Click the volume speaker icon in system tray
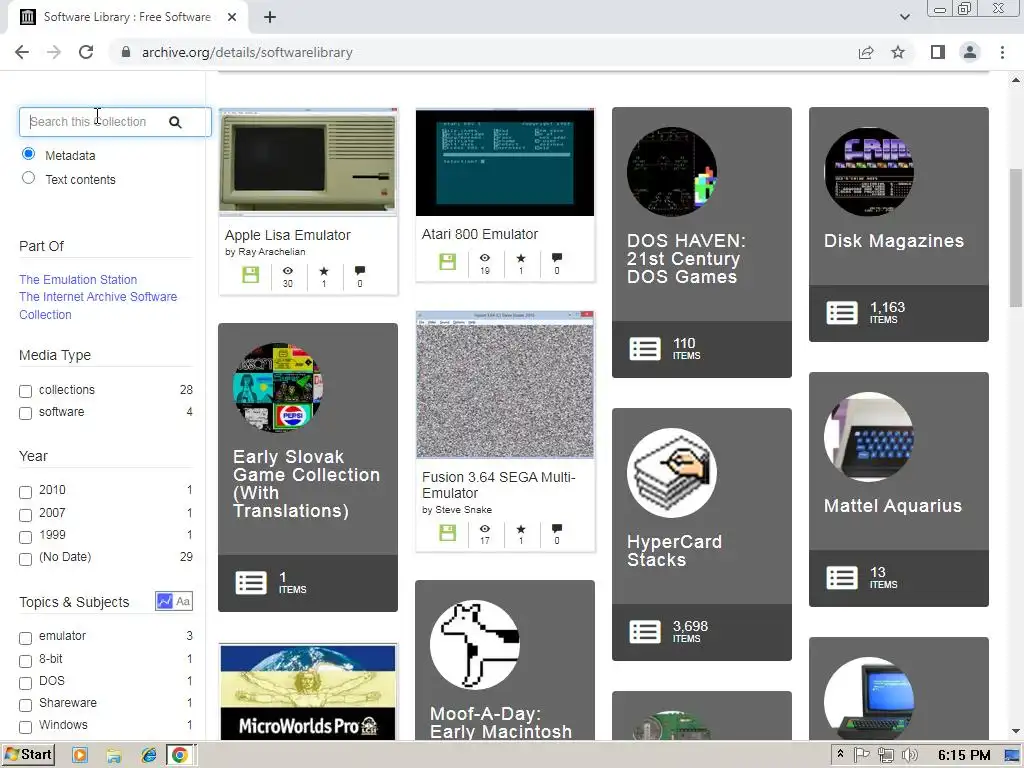1024x768 pixels. (x=908, y=755)
